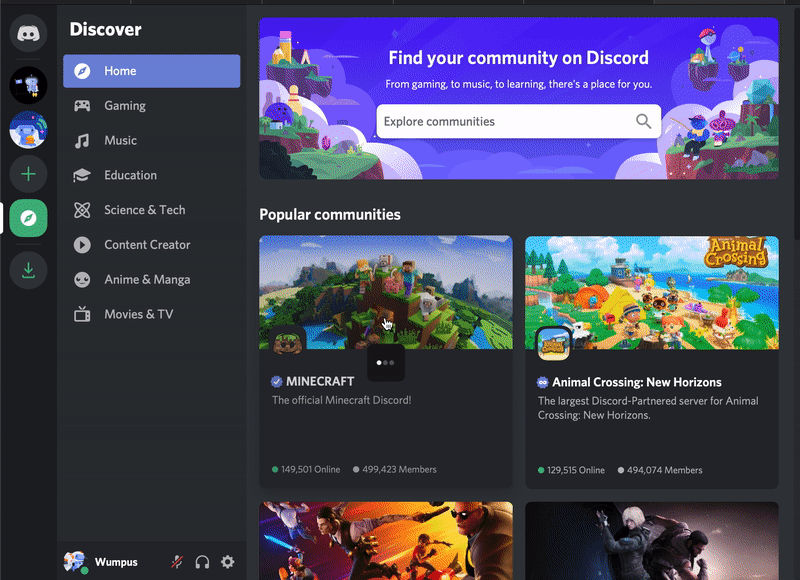Click the Download Apps arrow icon

point(28,270)
